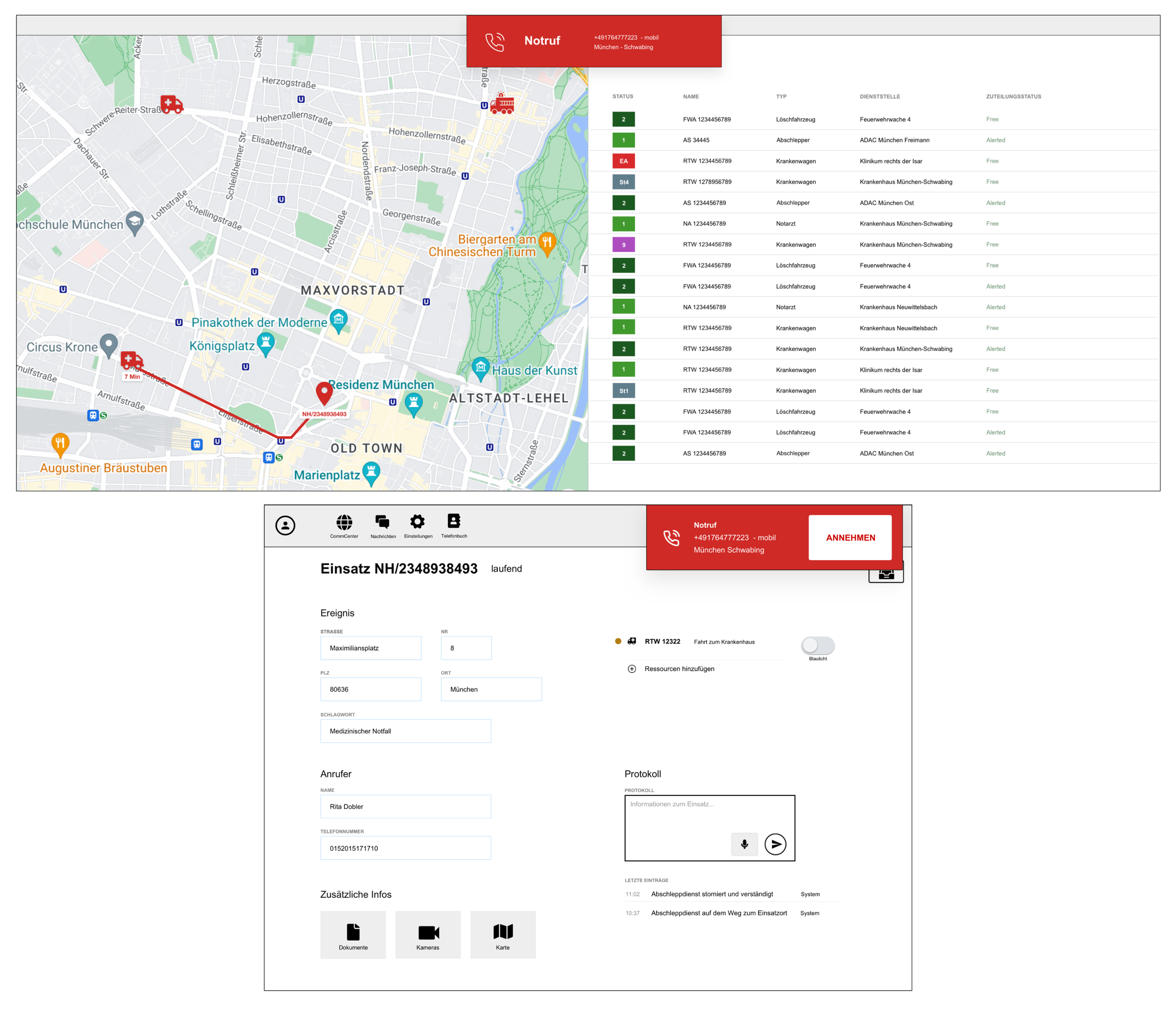Click the RTW 12322 ambulance icon
Image resolution: width=1176 pixels, height=1009 pixels.
[632, 641]
